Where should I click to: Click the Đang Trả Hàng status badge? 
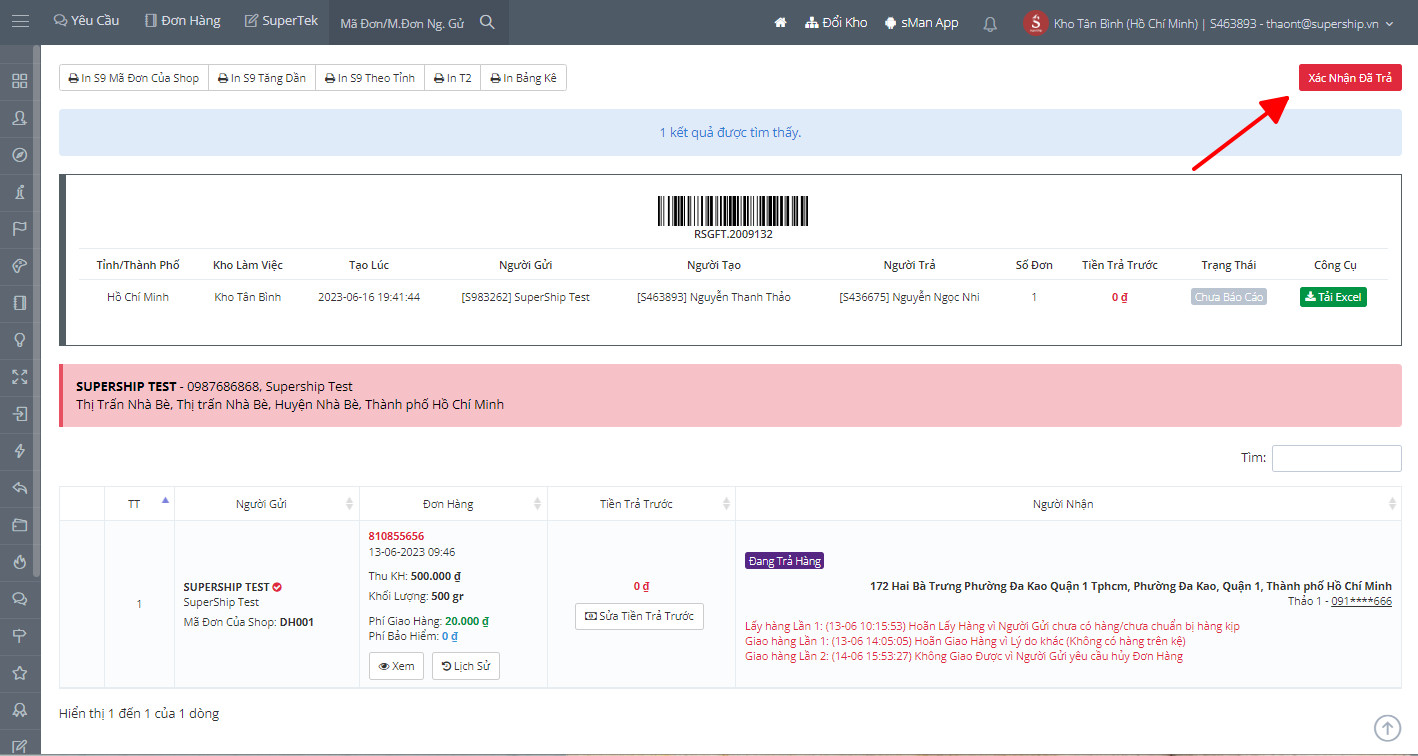784,561
